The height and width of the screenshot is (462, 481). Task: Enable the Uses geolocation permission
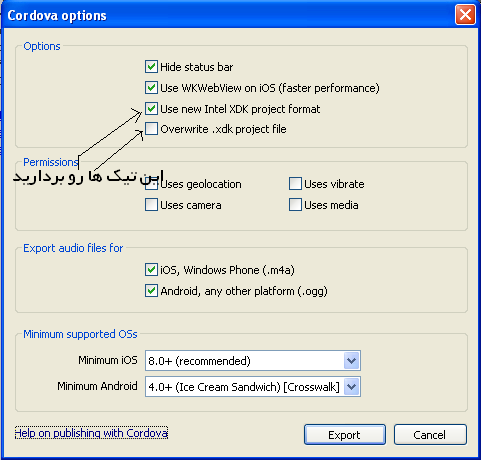pyautogui.click(x=151, y=184)
